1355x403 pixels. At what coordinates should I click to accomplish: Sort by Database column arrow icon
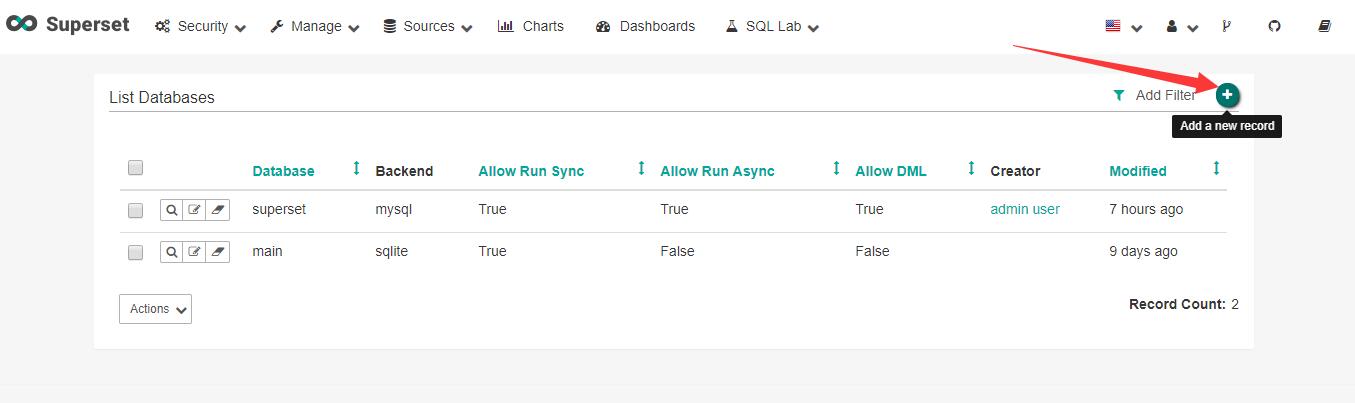(356, 169)
